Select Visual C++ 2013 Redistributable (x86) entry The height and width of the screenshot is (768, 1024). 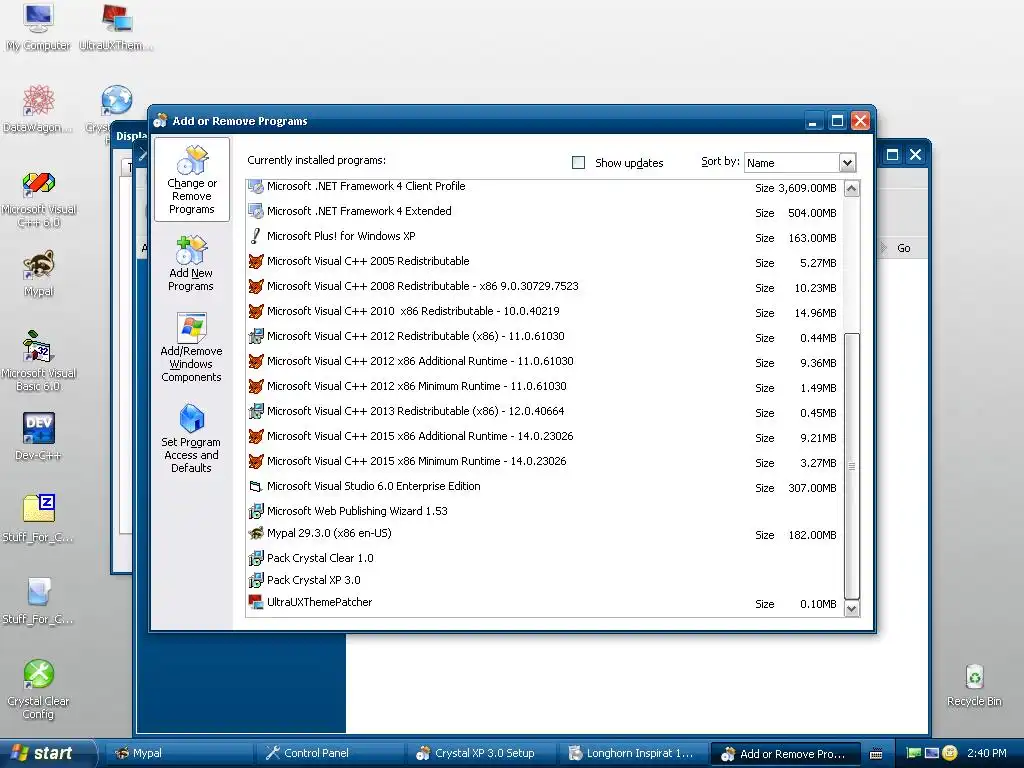point(544,411)
